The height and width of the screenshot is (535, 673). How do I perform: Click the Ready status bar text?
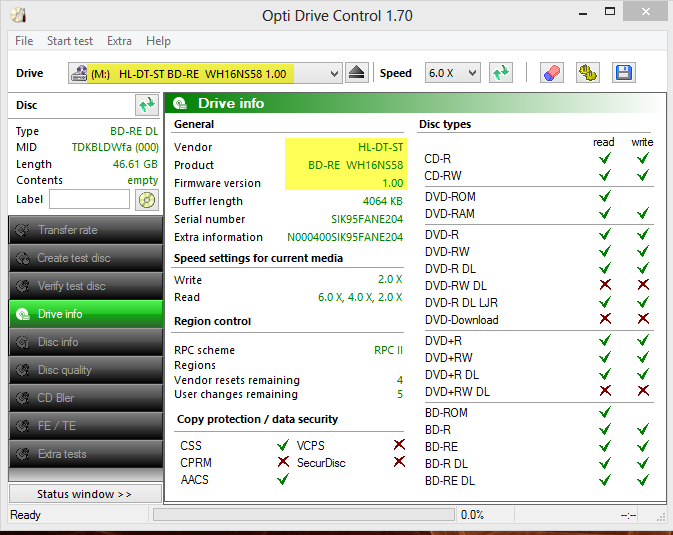[25, 515]
